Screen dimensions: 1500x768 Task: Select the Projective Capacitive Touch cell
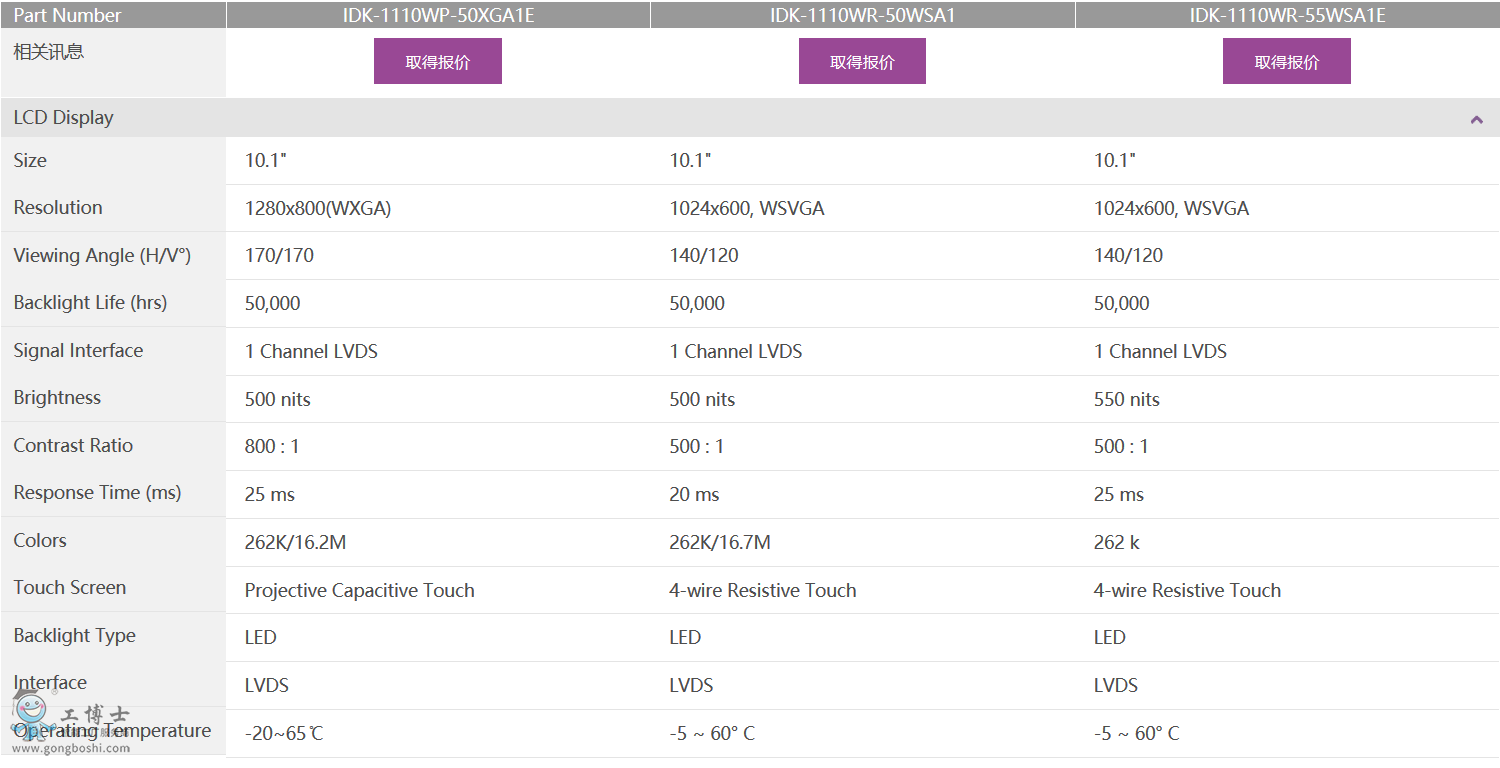(359, 591)
